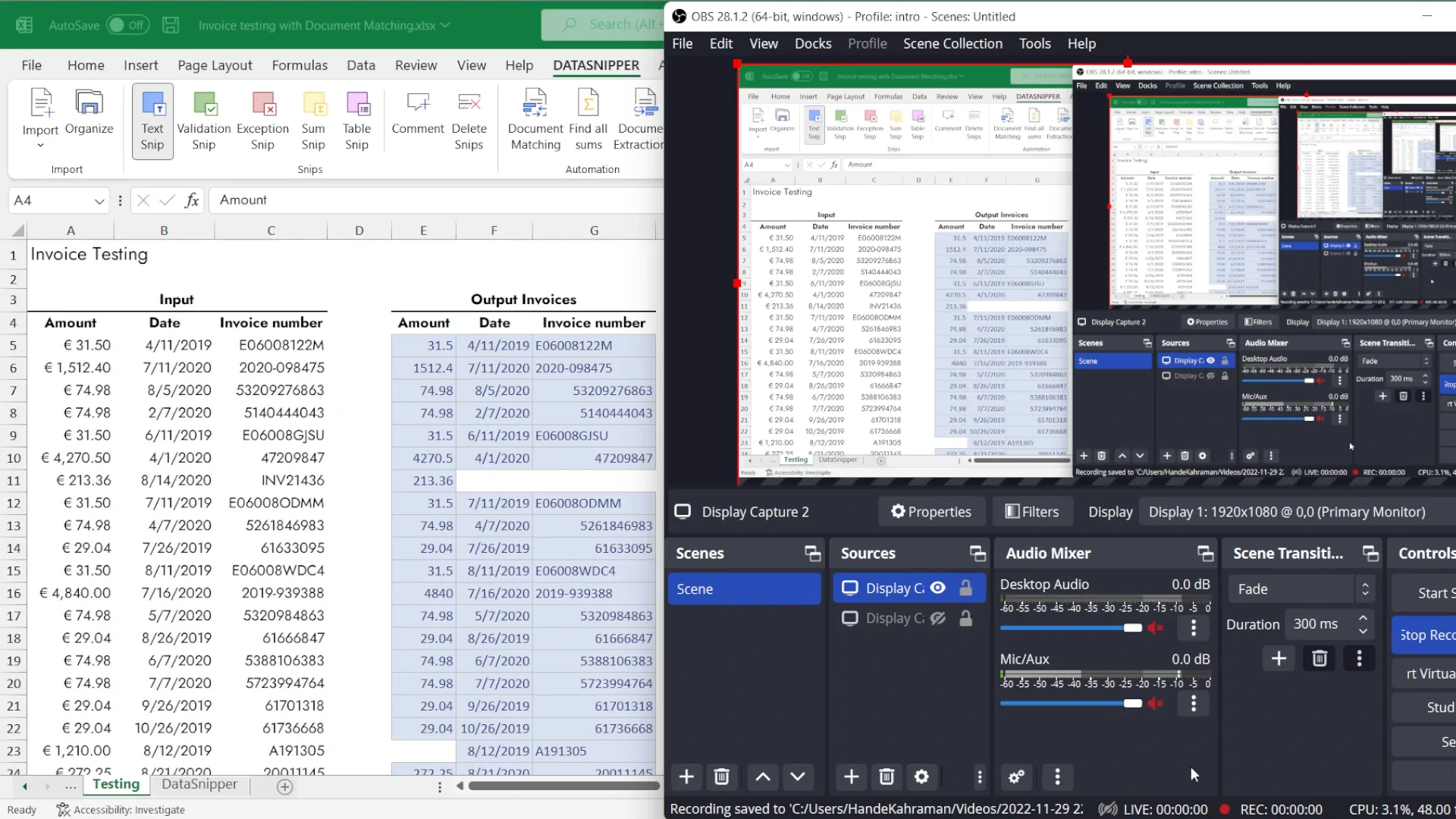This screenshot has width=1456, height=819.
Task: Open source properties gear in Sources dock
Action: coord(921,777)
